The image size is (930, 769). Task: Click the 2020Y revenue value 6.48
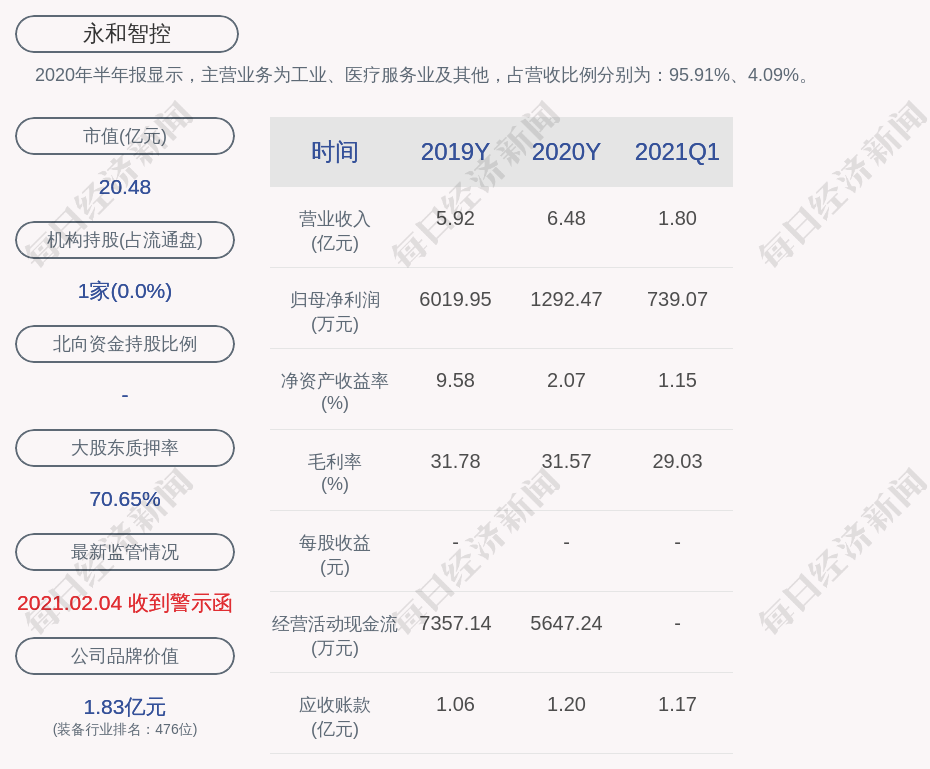pyautogui.click(x=566, y=218)
